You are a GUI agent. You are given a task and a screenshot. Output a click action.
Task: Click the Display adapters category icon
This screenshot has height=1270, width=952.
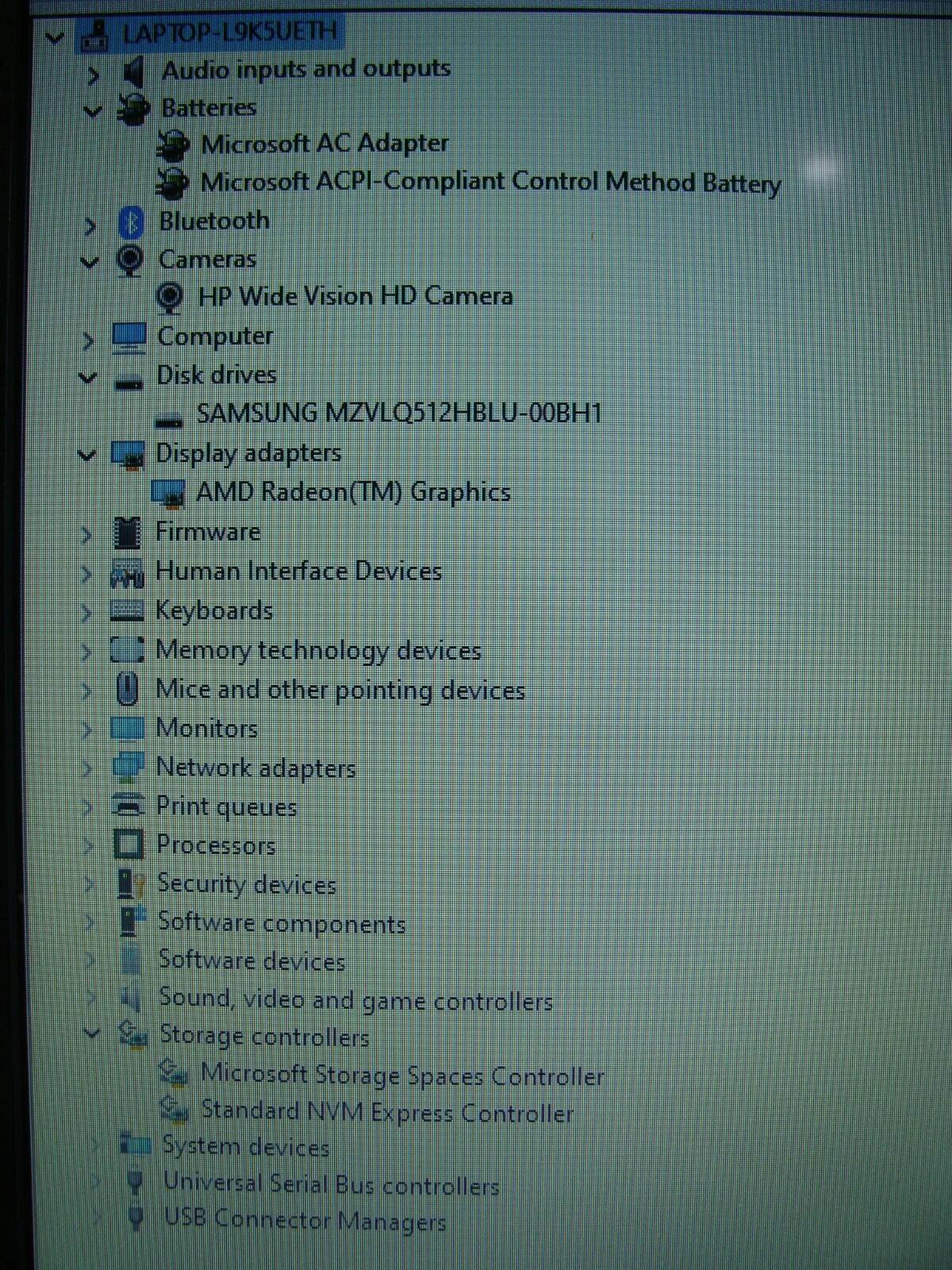[x=127, y=454]
